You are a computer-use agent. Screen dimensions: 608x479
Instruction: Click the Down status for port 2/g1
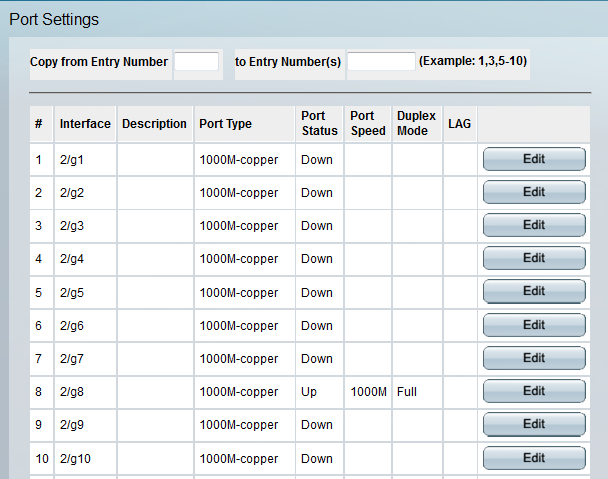tap(317, 160)
